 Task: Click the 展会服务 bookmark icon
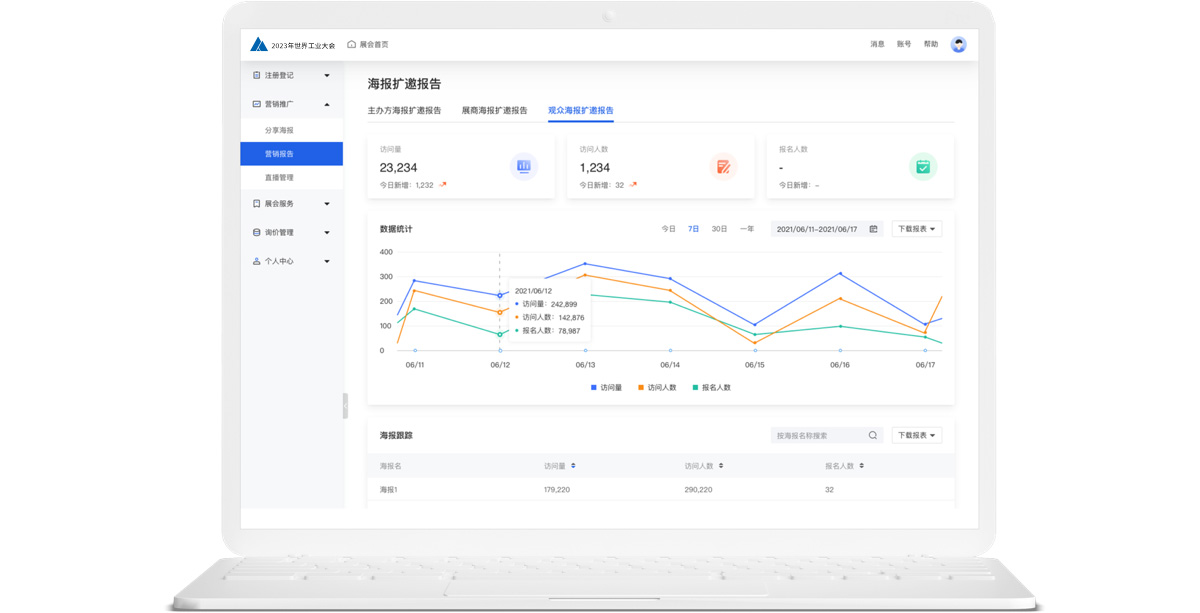pos(257,203)
